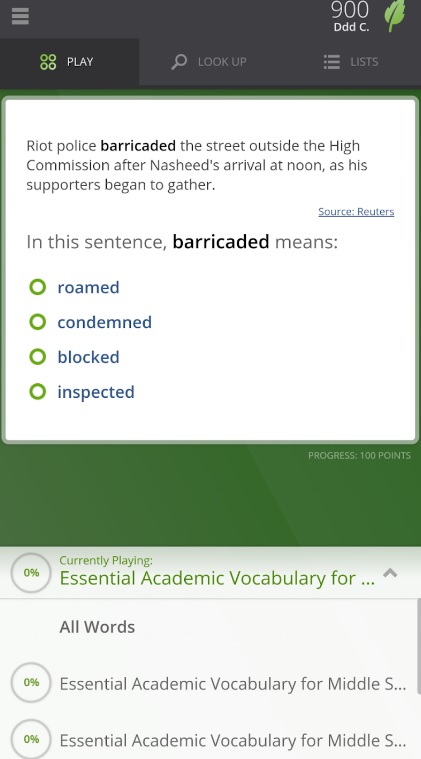
Task: Choose the 'blocked' answer option
Action: [88, 357]
